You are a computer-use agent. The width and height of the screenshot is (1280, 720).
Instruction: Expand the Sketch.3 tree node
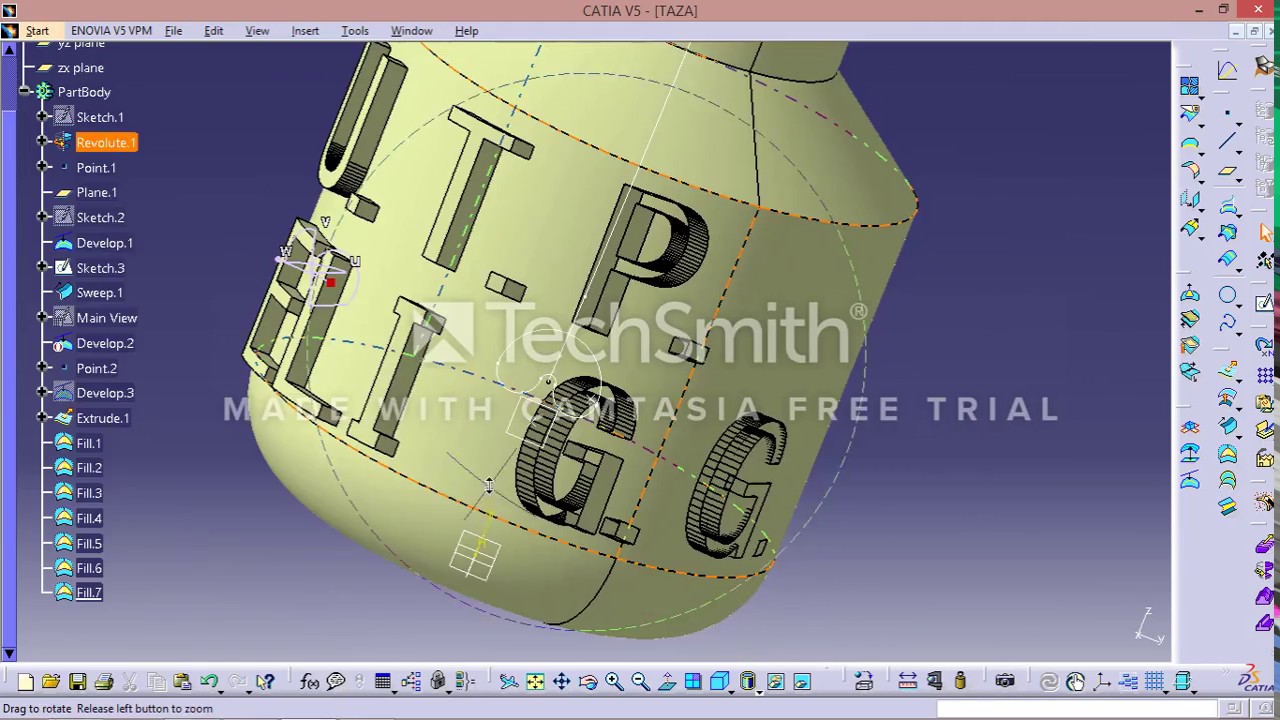click(42, 267)
